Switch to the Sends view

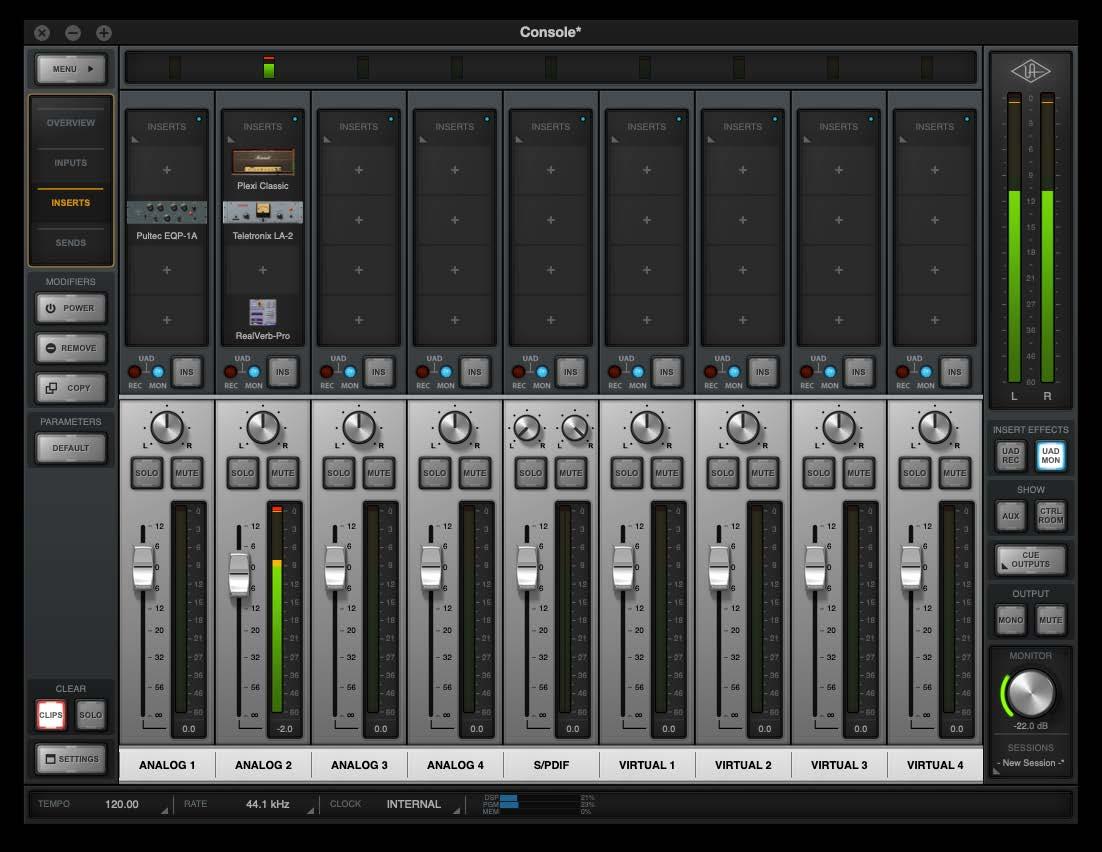tap(71, 243)
